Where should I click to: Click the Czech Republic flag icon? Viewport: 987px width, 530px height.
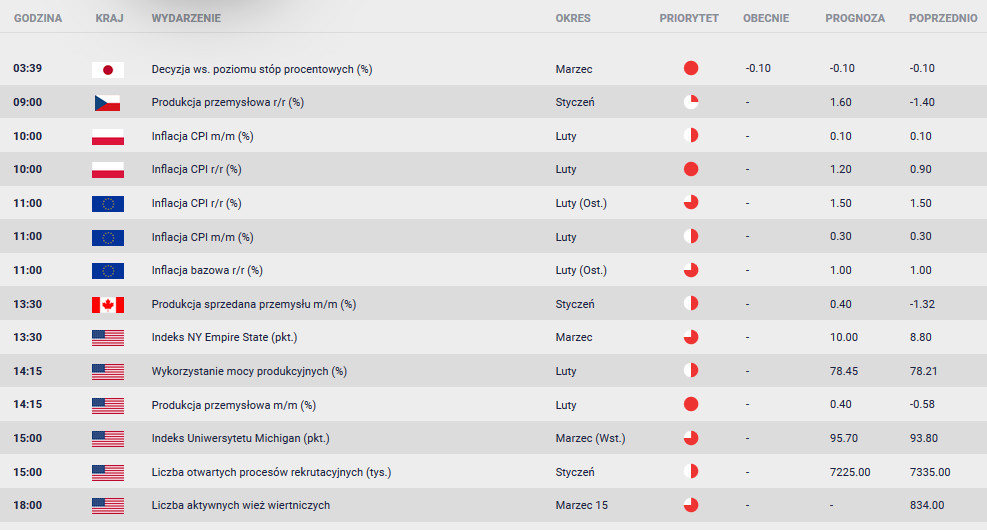click(108, 103)
